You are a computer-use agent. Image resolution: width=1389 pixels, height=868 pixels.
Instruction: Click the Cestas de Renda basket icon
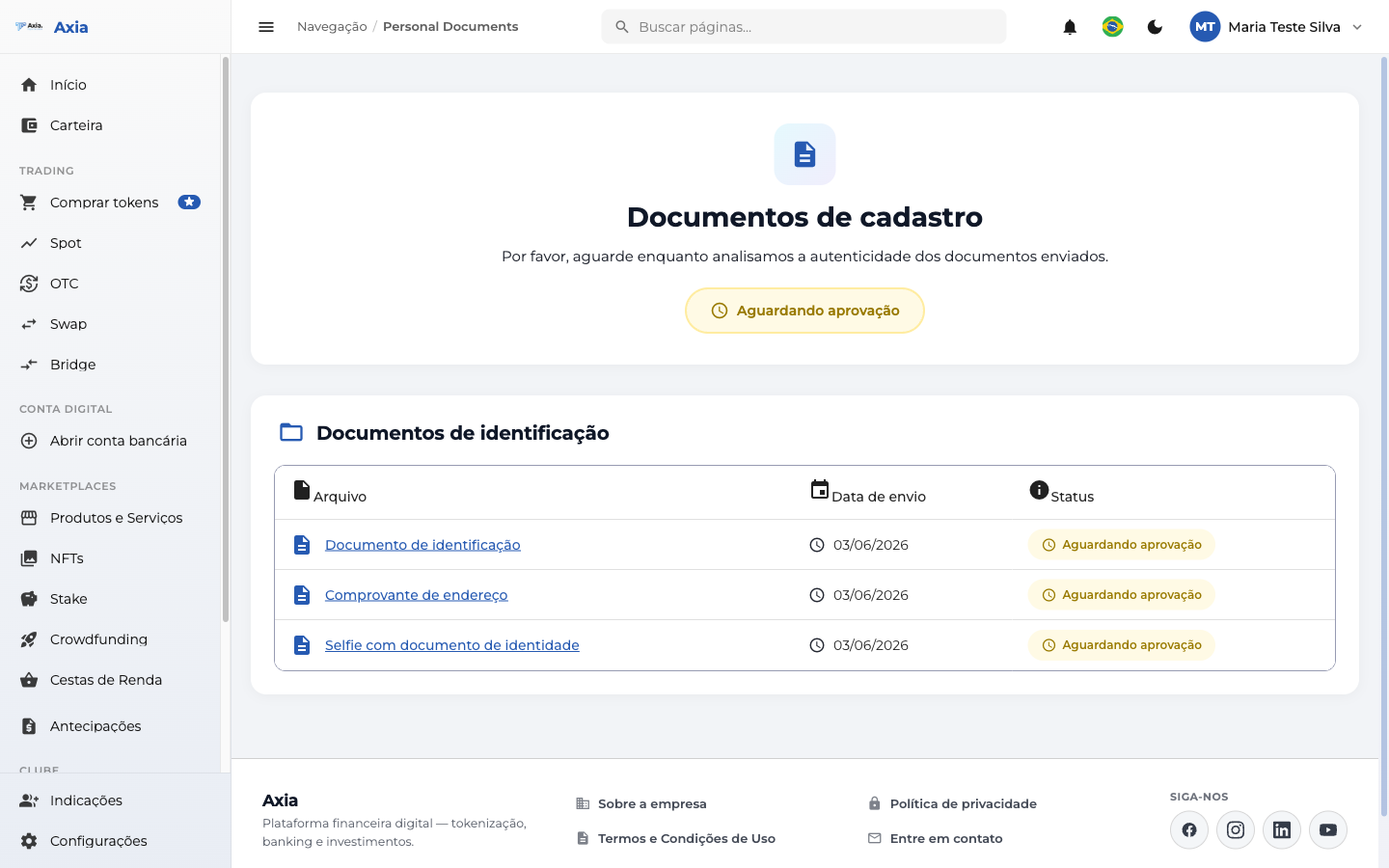pyautogui.click(x=29, y=680)
